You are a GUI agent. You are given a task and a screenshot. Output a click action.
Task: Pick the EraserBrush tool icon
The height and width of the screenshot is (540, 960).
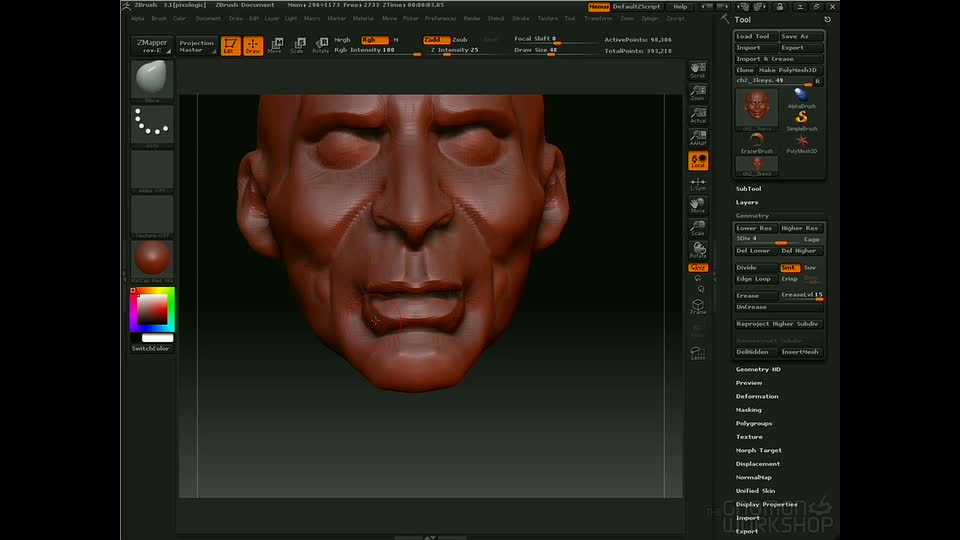pyautogui.click(x=757, y=143)
